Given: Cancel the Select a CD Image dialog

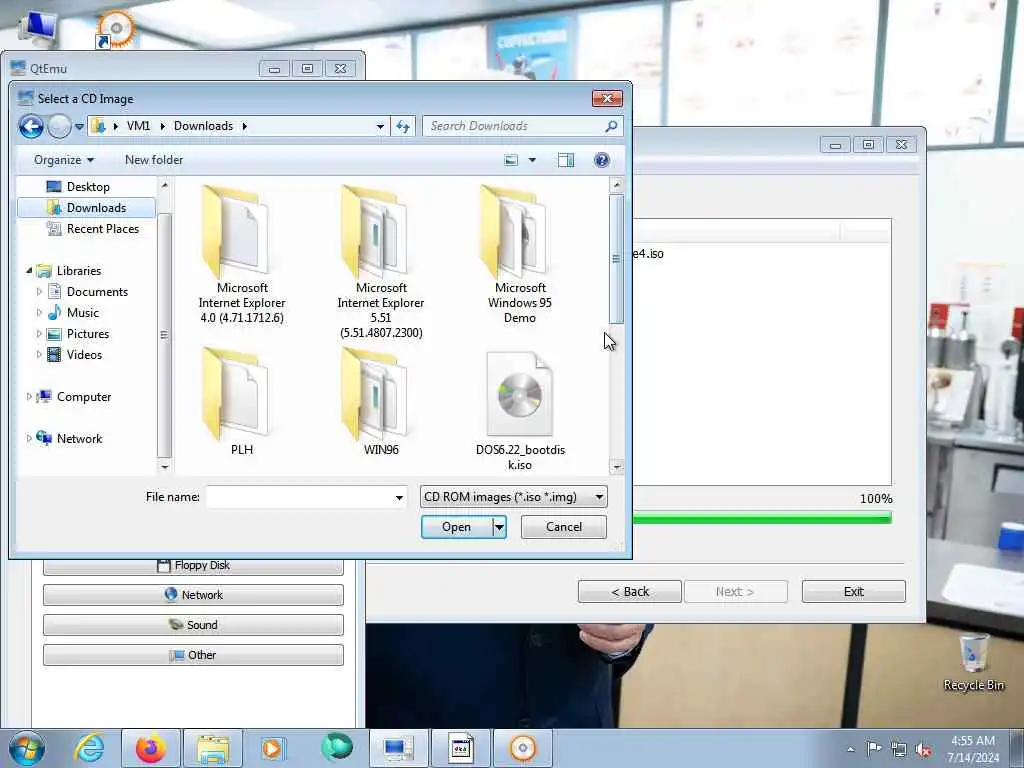Looking at the screenshot, I should [564, 527].
